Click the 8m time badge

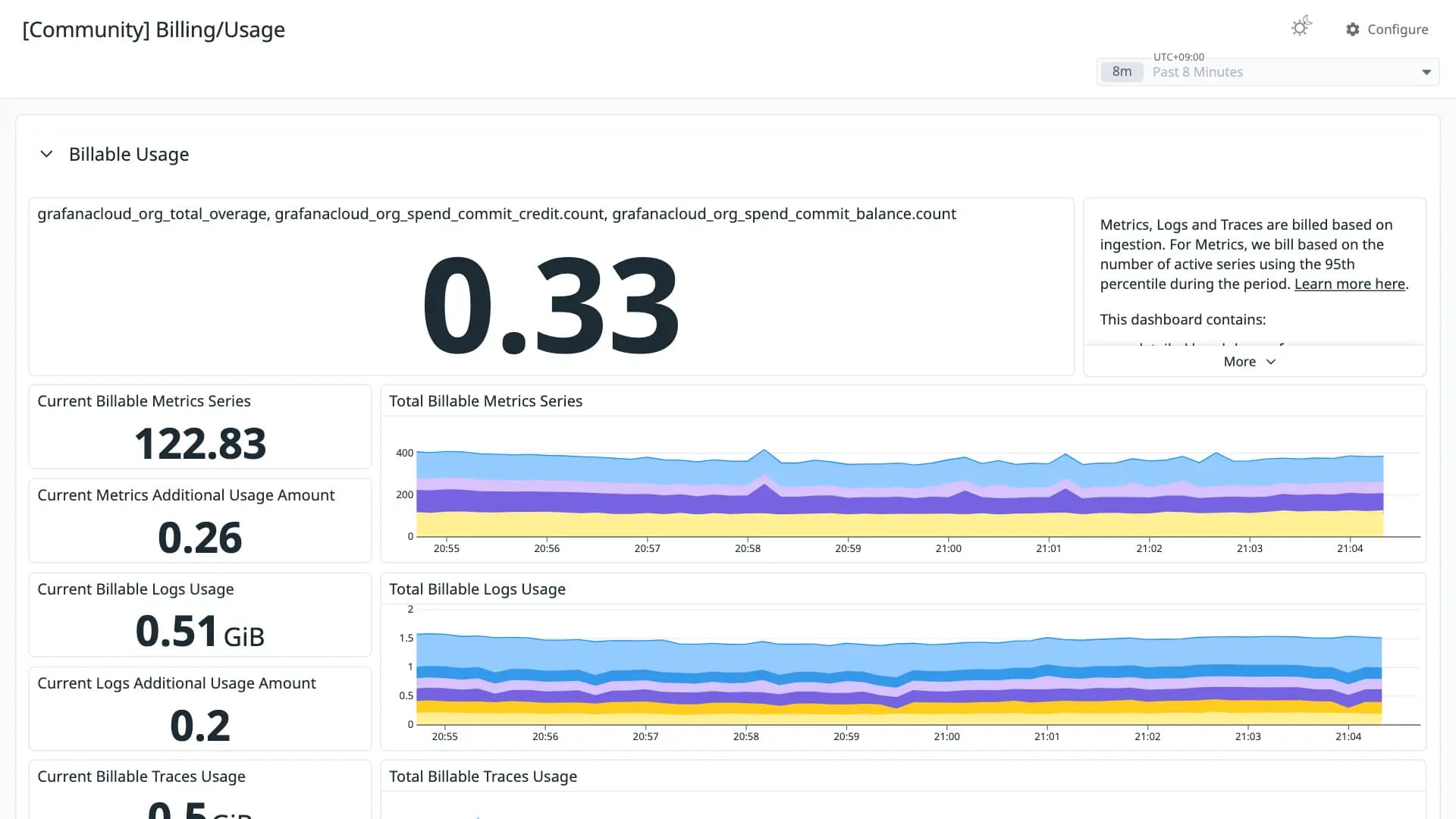point(1122,71)
